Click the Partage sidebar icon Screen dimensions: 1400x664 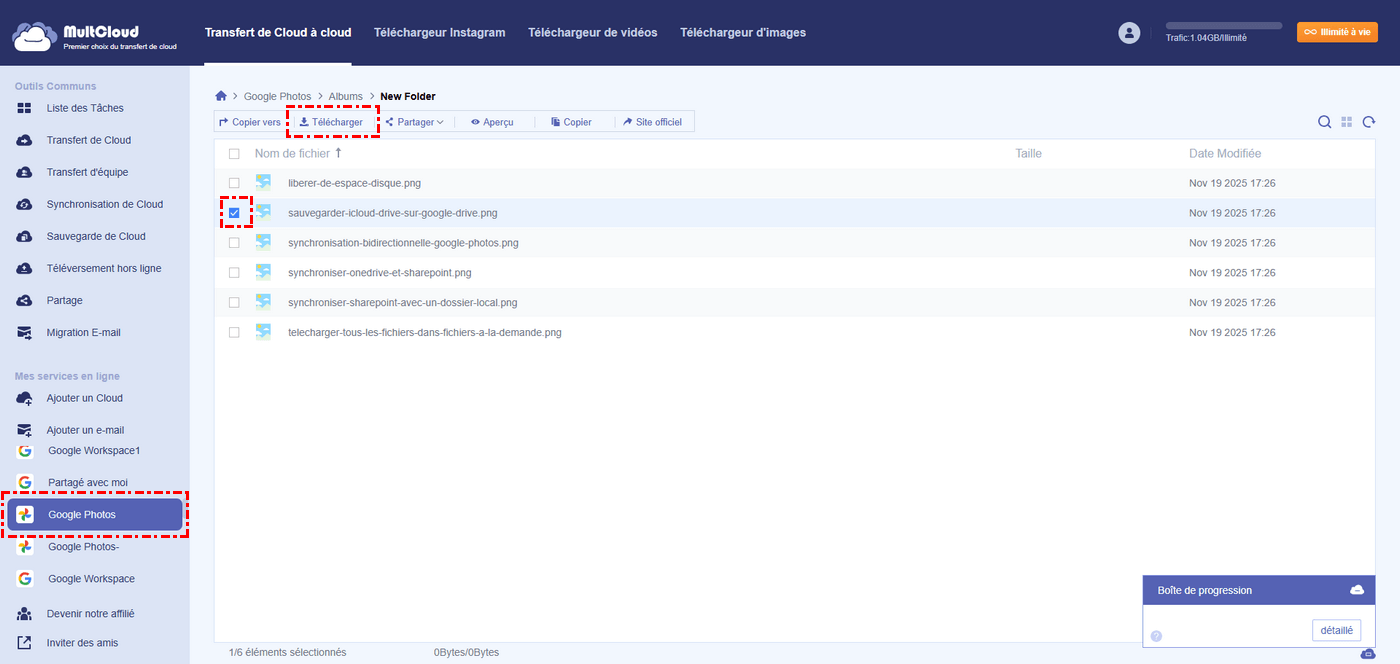point(24,300)
